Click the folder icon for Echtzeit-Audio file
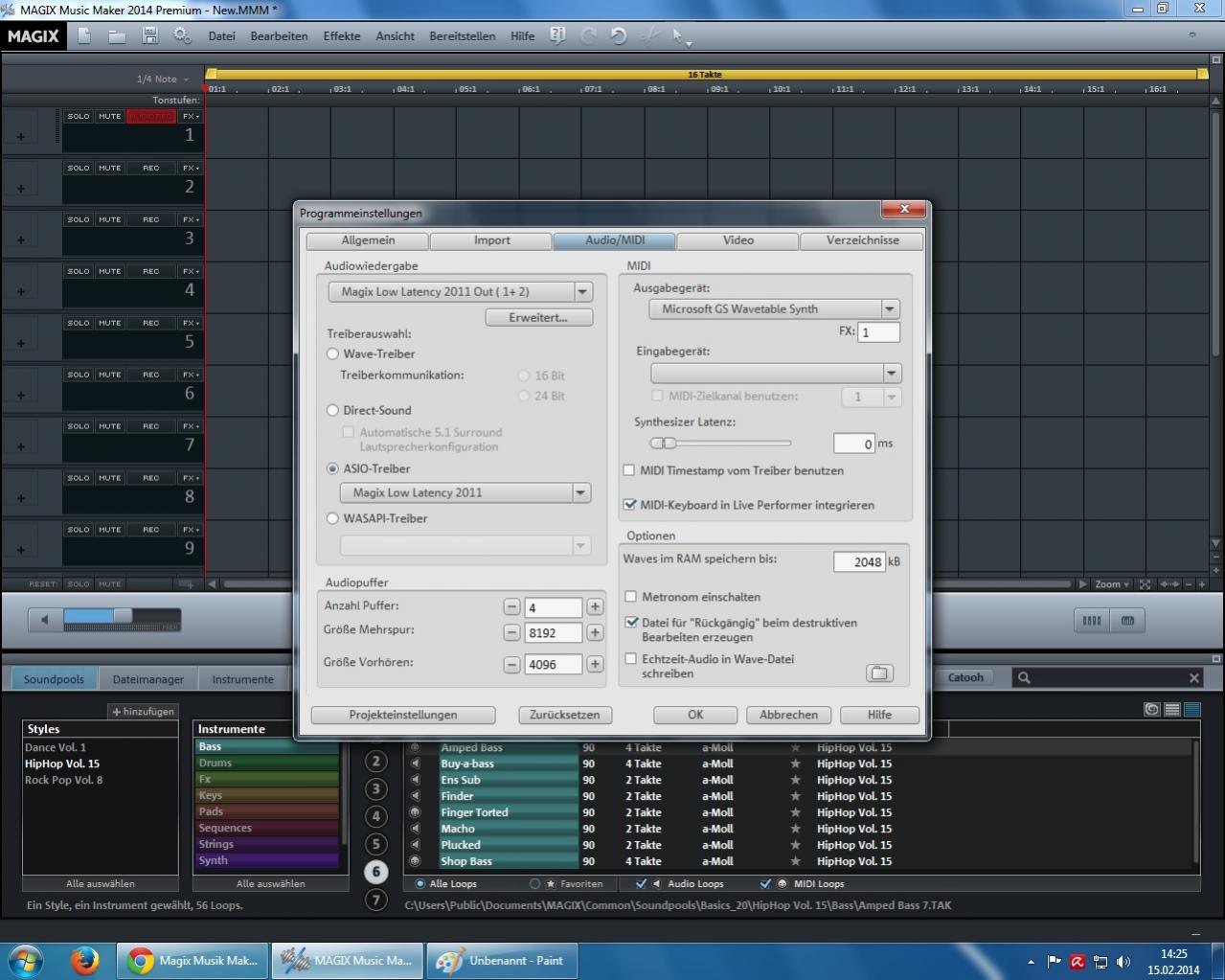Screen dimensions: 1225x980 point(879,672)
